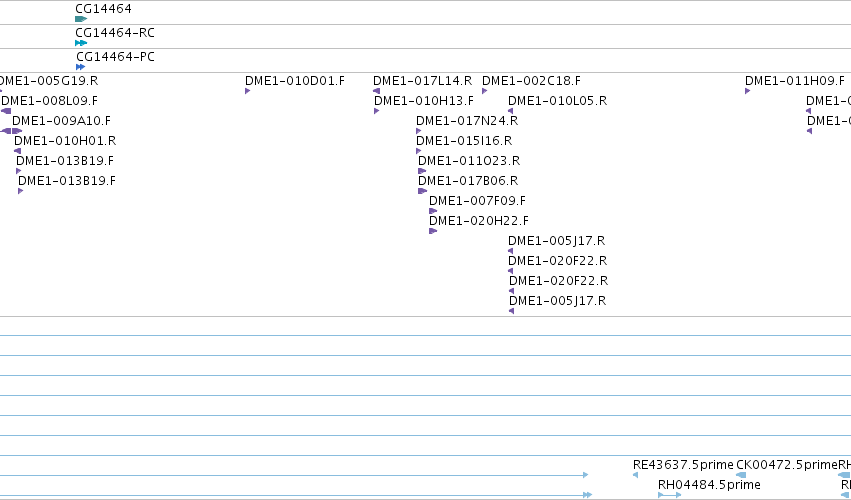Open the RH04484.5prime label
851x500 pixels.
(x=709, y=485)
